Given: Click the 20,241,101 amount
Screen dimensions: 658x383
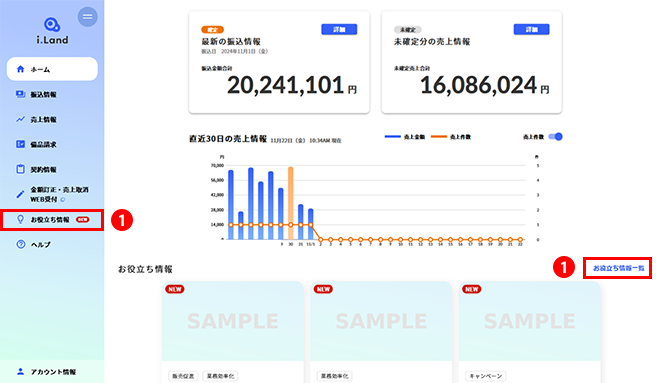Looking at the screenshot, I should tap(286, 85).
